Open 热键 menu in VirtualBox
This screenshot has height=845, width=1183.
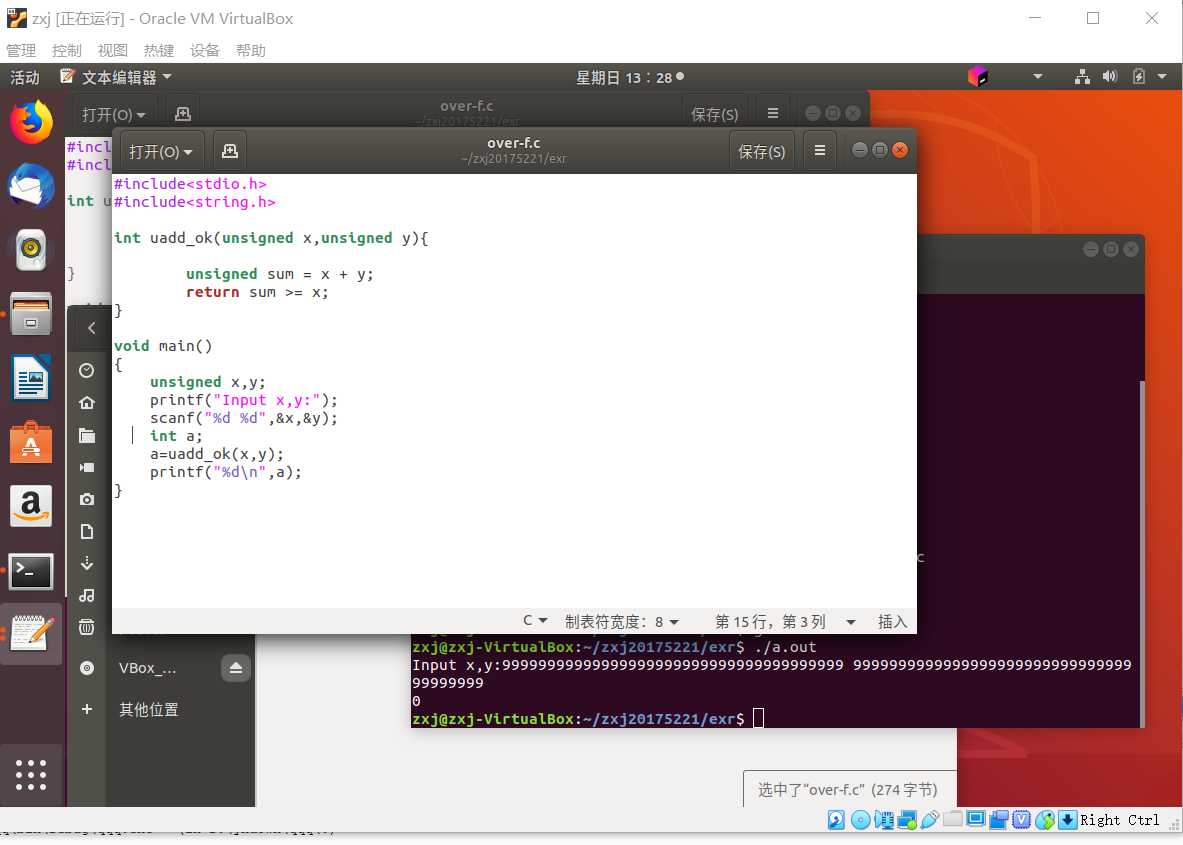(x=158, y=51)
